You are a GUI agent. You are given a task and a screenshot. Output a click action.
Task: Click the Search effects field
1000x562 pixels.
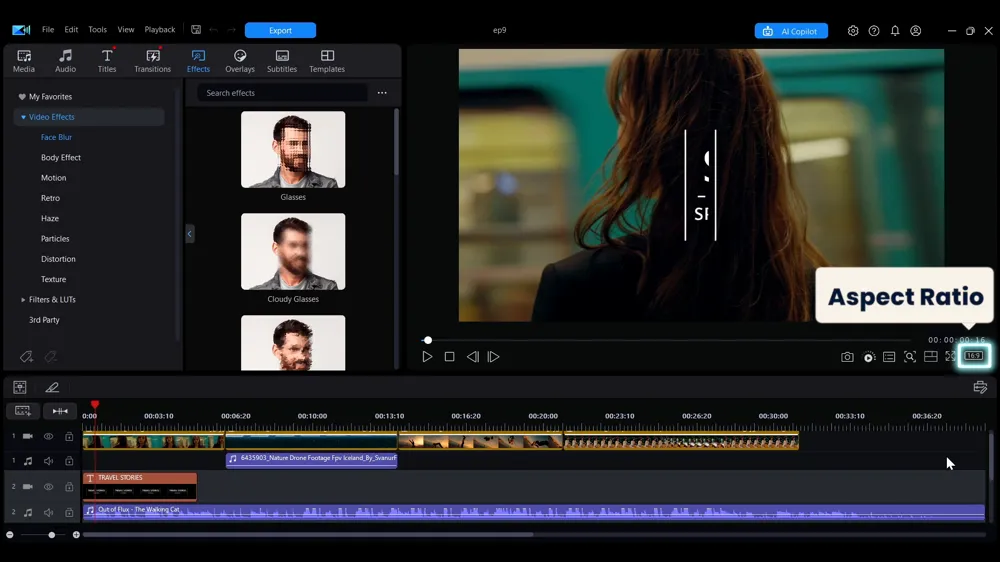click(x=282, y=93)
